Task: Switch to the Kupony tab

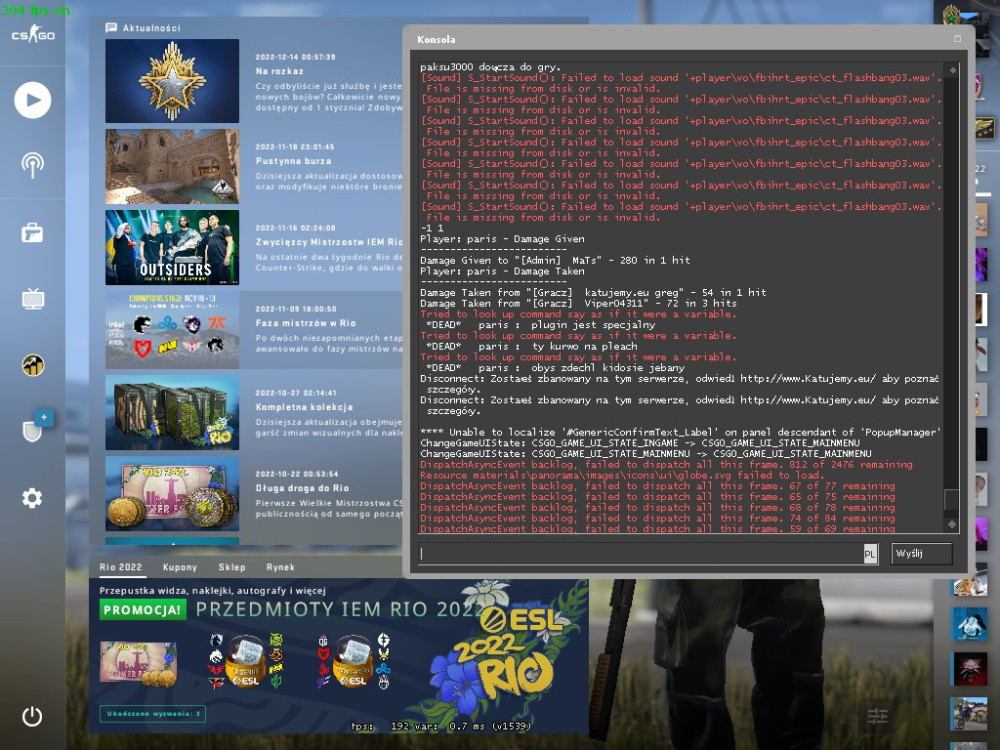Action: tap(180, 567)
